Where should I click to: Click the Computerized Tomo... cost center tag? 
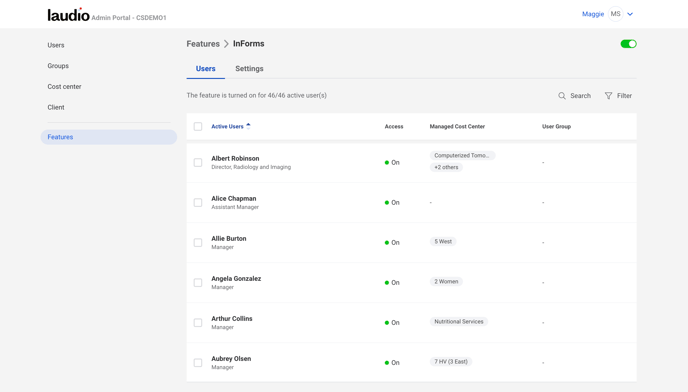point(462,155)
